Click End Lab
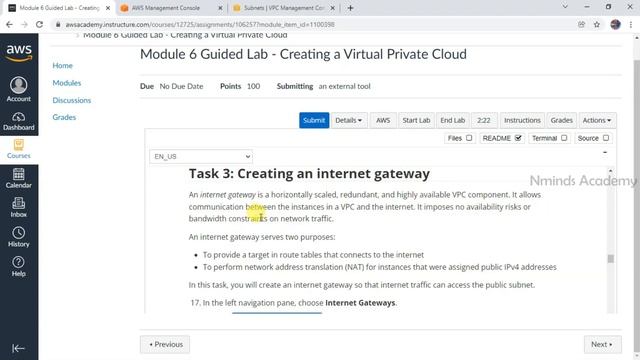The width and height of the screenshot is (640, 360). (453, 120)
